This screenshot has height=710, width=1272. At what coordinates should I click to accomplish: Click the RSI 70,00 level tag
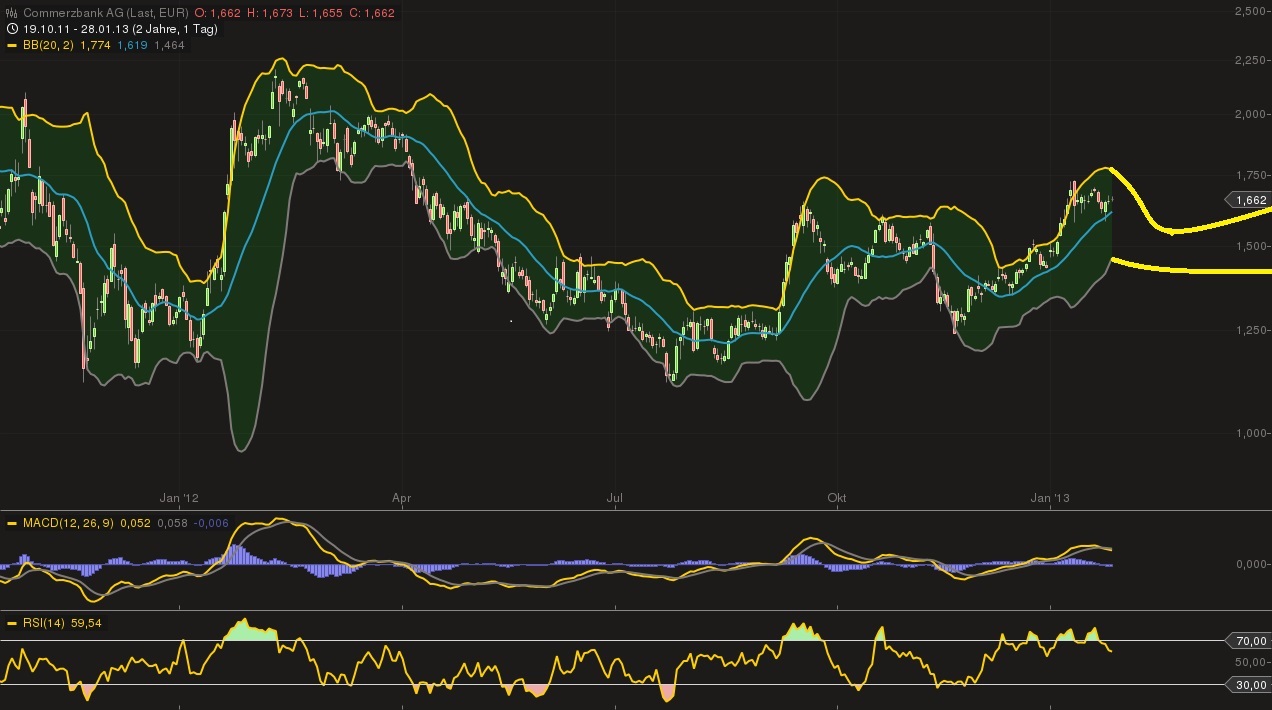tap(1248, 641)
